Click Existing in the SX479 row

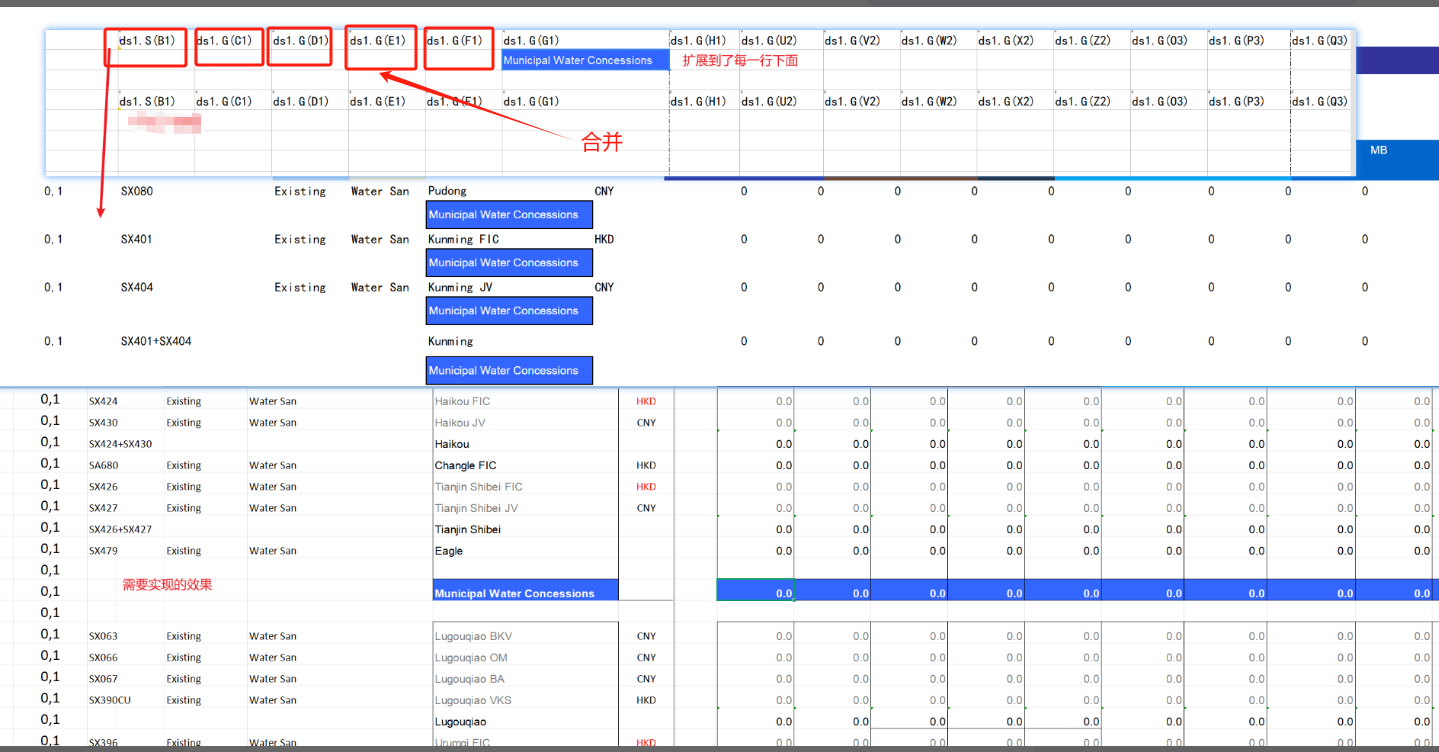(x=184, y=551)
